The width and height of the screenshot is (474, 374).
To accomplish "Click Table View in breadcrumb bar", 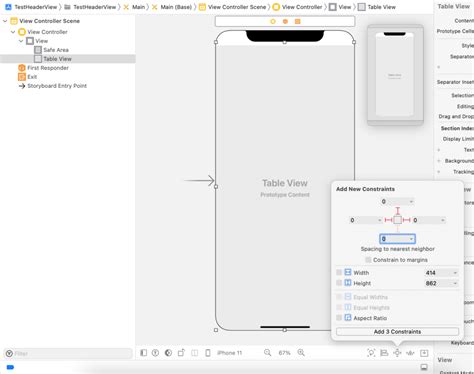I will [x=377, y=7].
